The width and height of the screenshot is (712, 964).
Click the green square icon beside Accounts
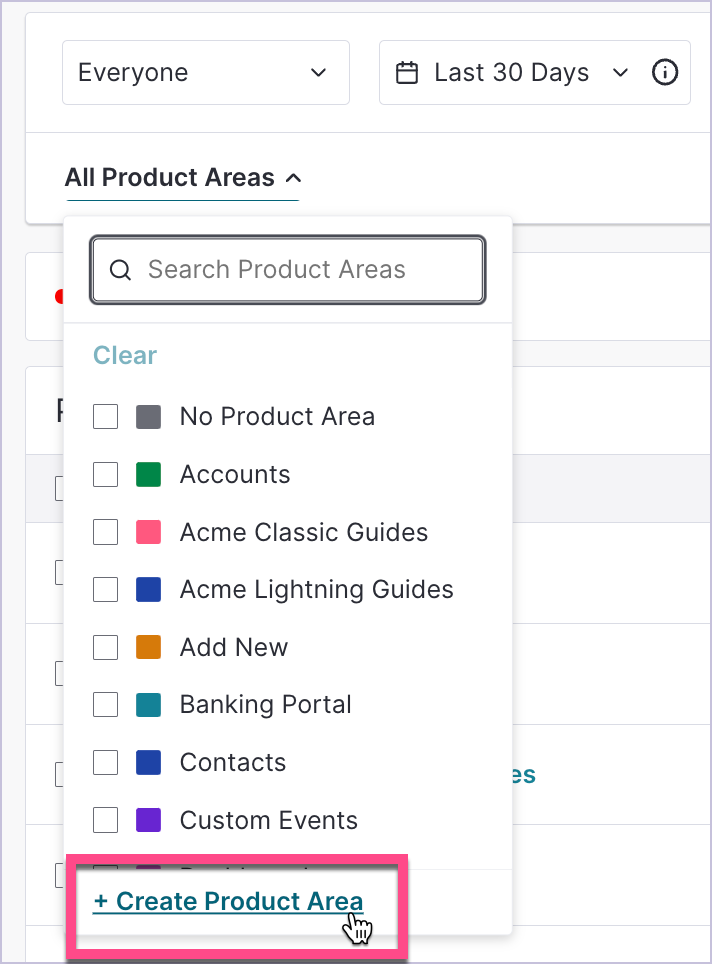(150, 474)
